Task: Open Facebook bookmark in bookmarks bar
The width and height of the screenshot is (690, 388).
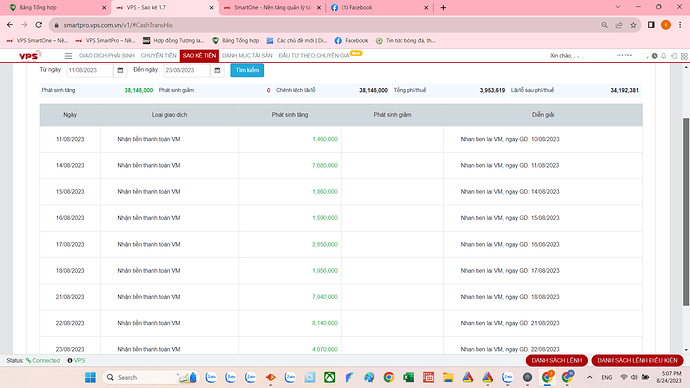Action: pos(351,40)
